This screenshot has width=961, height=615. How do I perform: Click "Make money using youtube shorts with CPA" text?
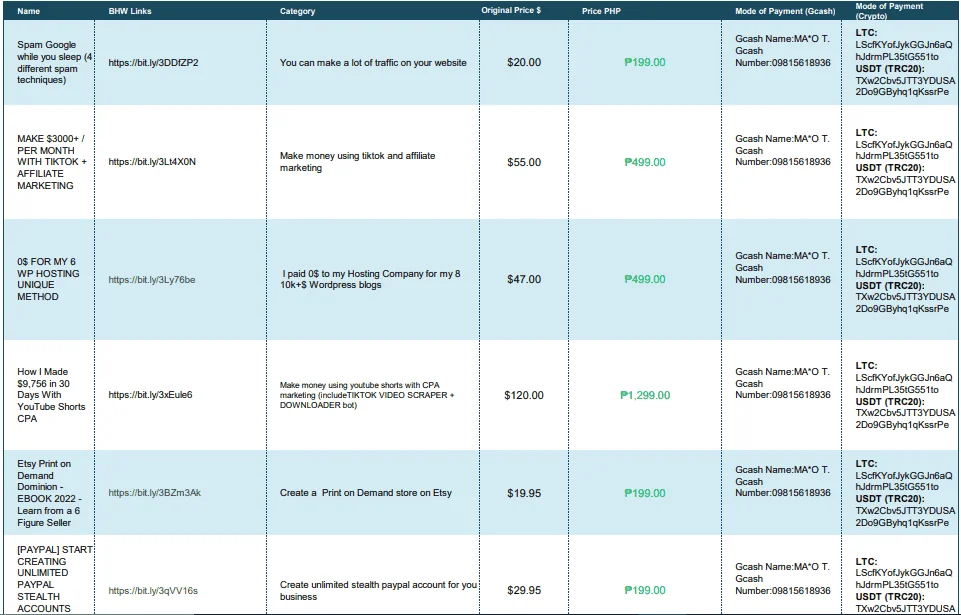(x=368, y=395)
